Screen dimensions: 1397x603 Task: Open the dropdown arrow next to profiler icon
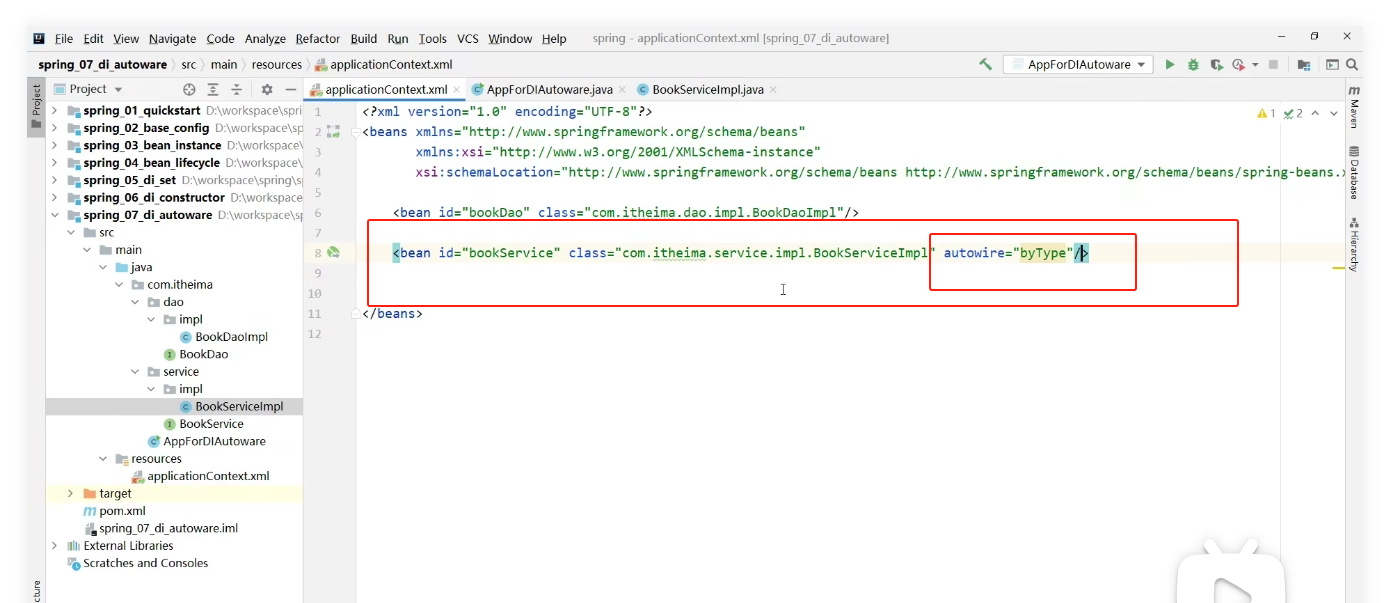(x=1254, y=64)
